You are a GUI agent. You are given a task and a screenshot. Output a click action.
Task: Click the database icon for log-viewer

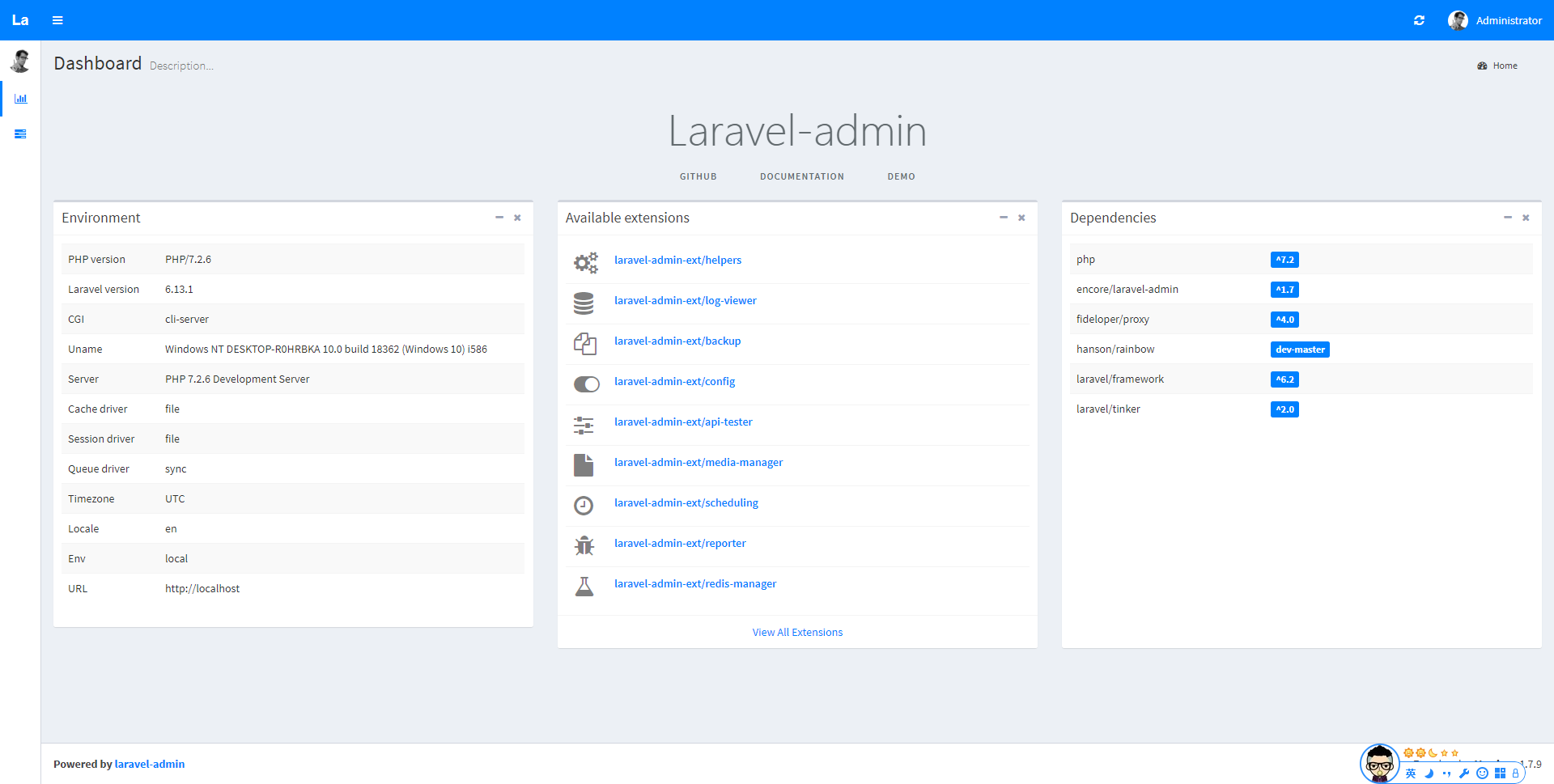[584, 303]
